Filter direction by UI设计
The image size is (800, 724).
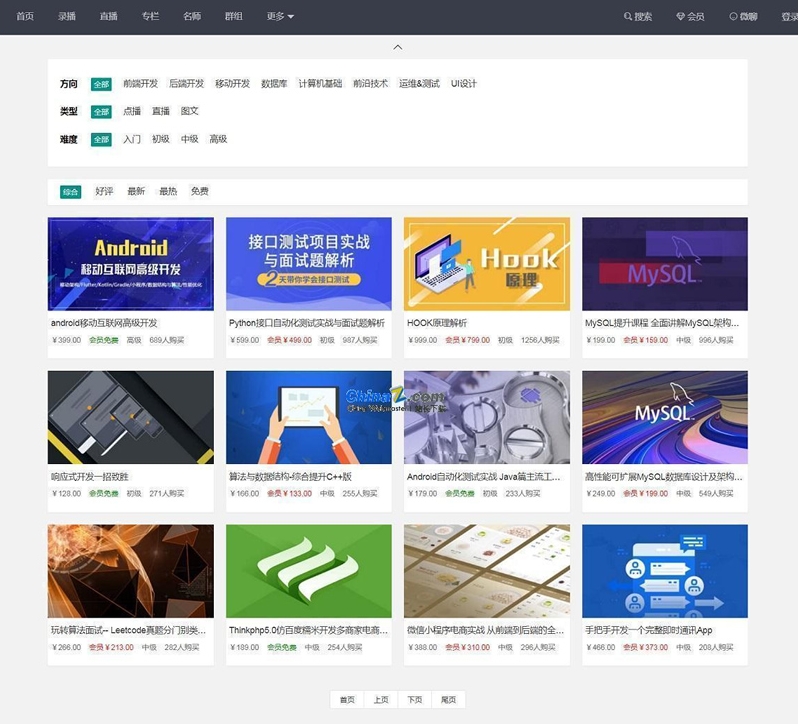[464, 84]
